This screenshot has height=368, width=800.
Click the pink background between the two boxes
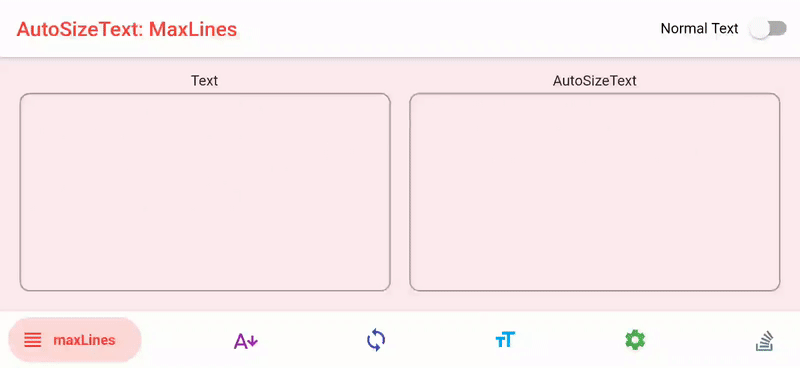[400, 192]
